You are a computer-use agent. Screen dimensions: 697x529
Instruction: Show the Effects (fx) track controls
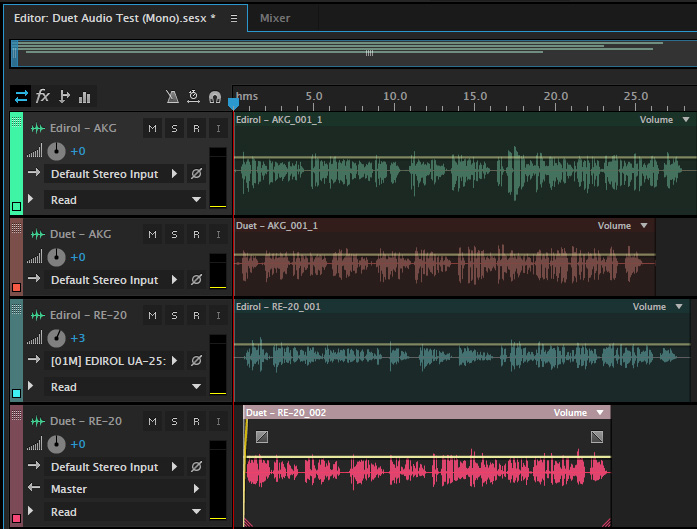click(x=43, y=96)
